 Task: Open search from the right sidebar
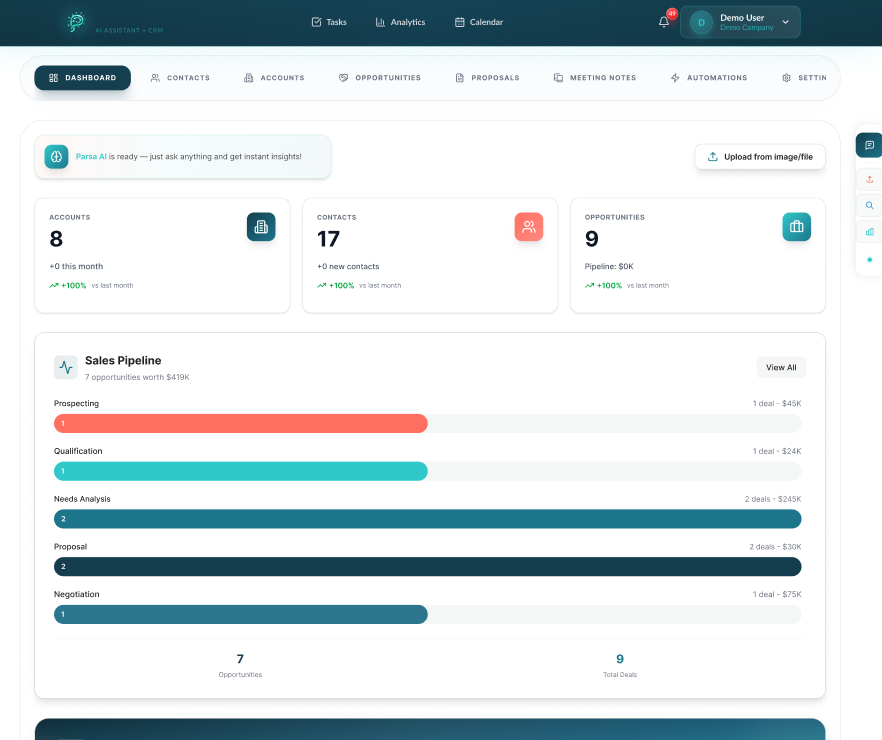coord(868,205)
